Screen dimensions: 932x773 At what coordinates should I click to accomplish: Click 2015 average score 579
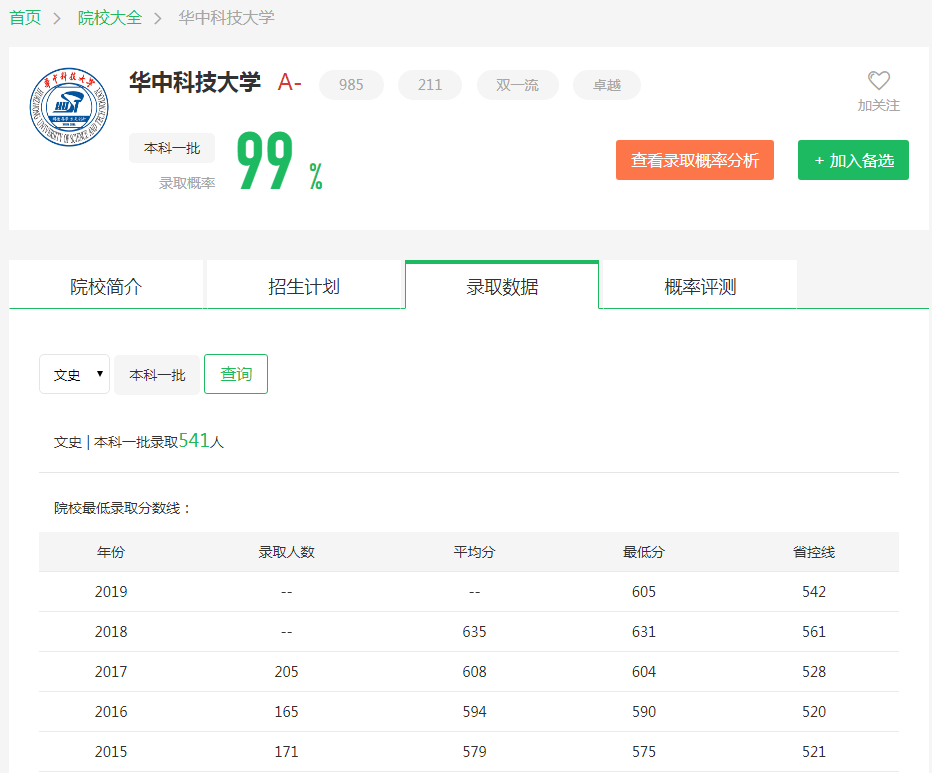click(x=474, y=752)
